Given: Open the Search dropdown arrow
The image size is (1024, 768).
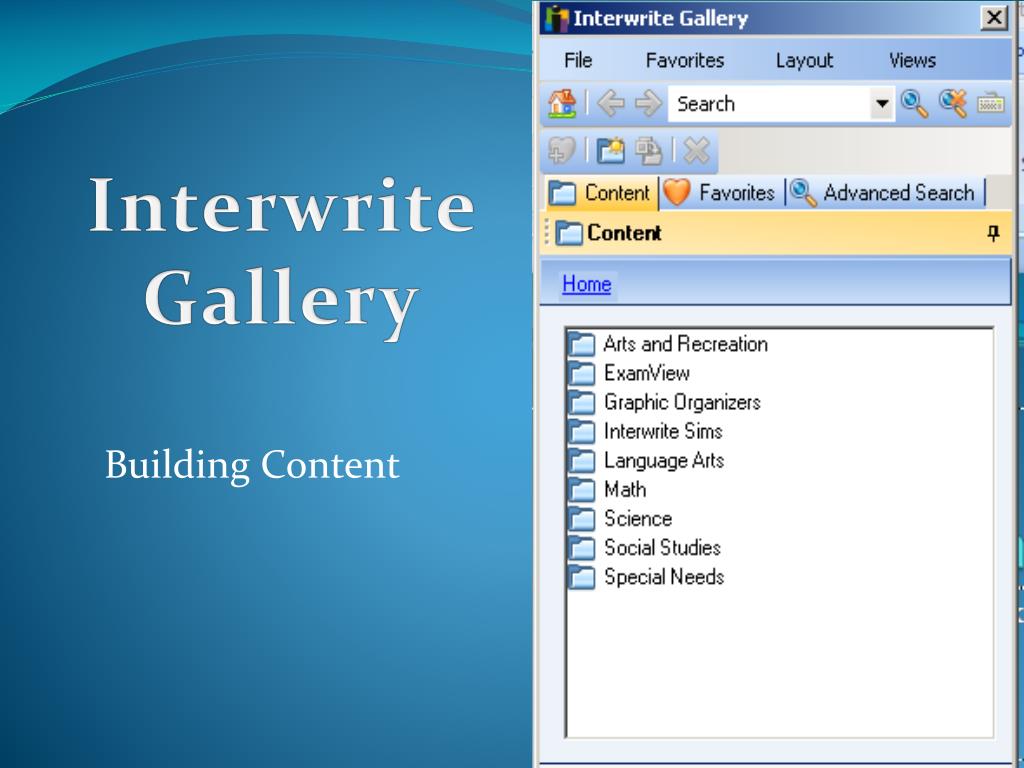Looking at the screenshot, I should (882, 104).
